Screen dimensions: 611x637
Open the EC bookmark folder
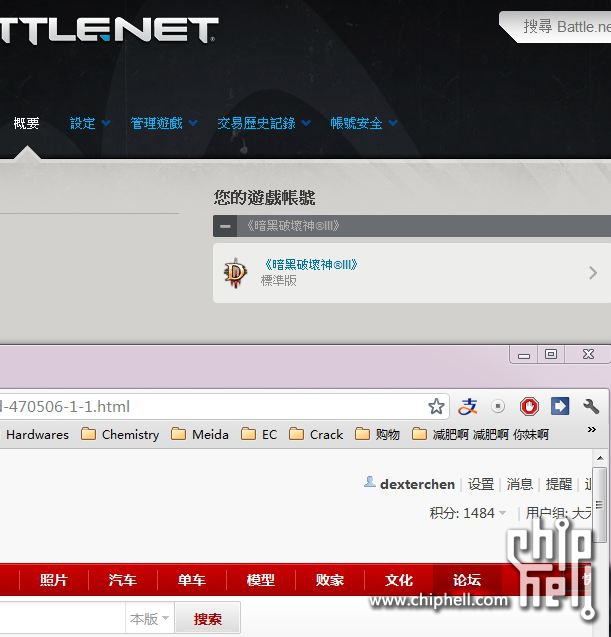click(259, 435)
